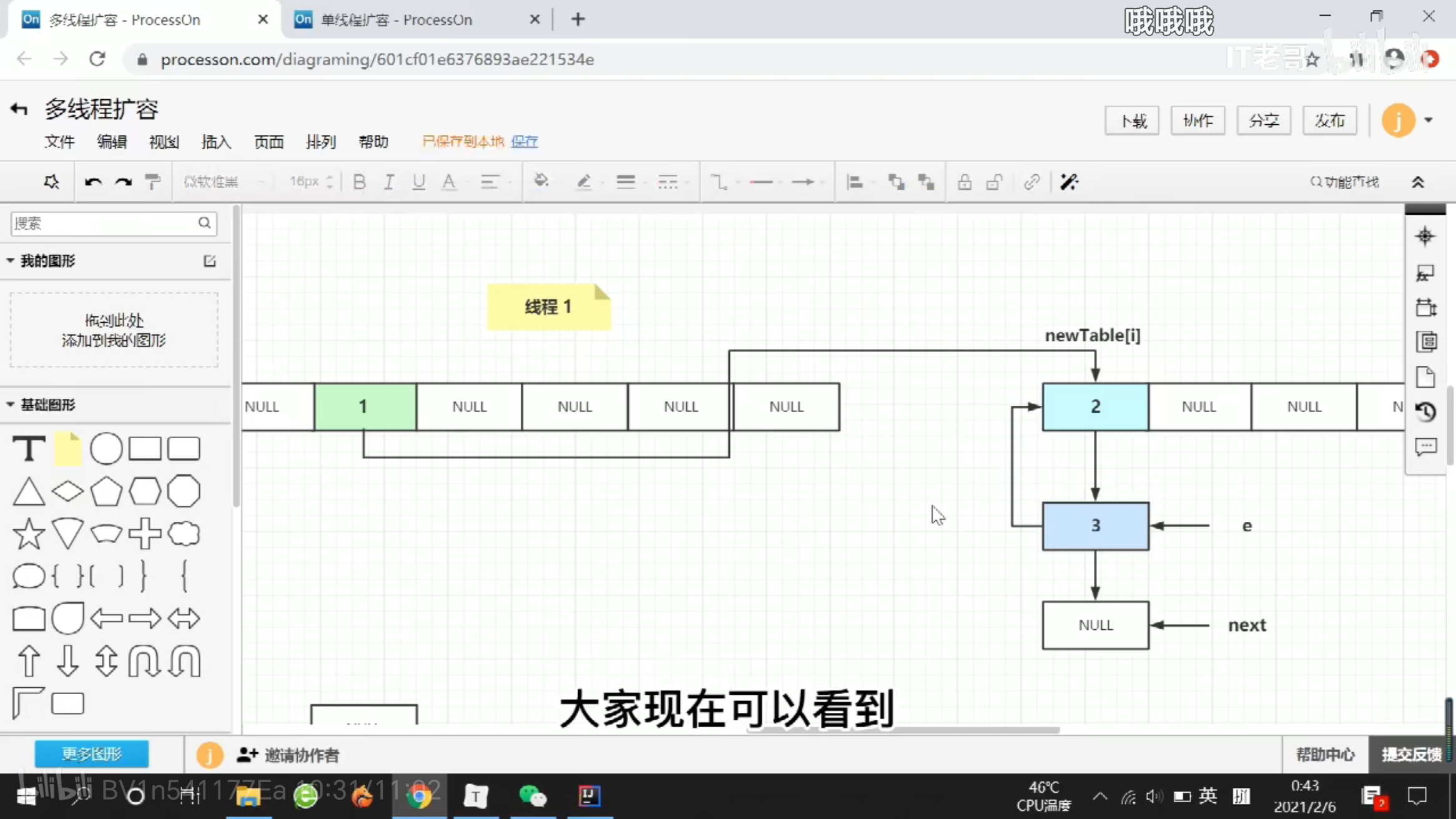Click the lock shape icon
The image size is (1456, 819).
tap(965, 182)
